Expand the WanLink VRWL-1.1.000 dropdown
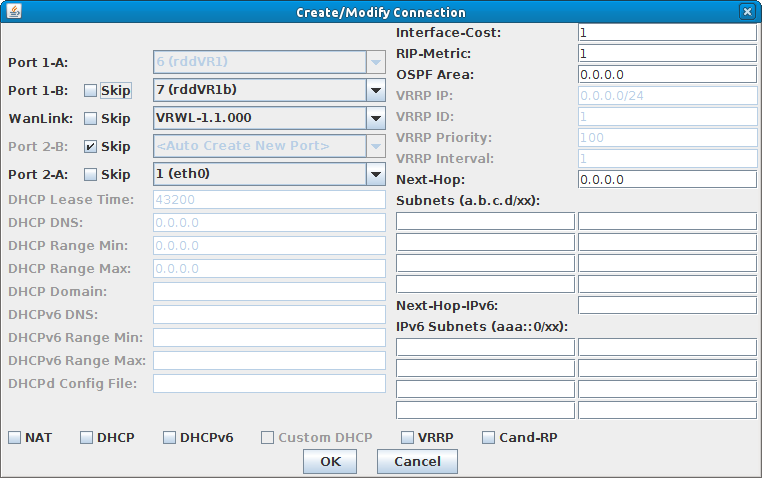Viewport: 762px width, 478px height. click(376, 118)
